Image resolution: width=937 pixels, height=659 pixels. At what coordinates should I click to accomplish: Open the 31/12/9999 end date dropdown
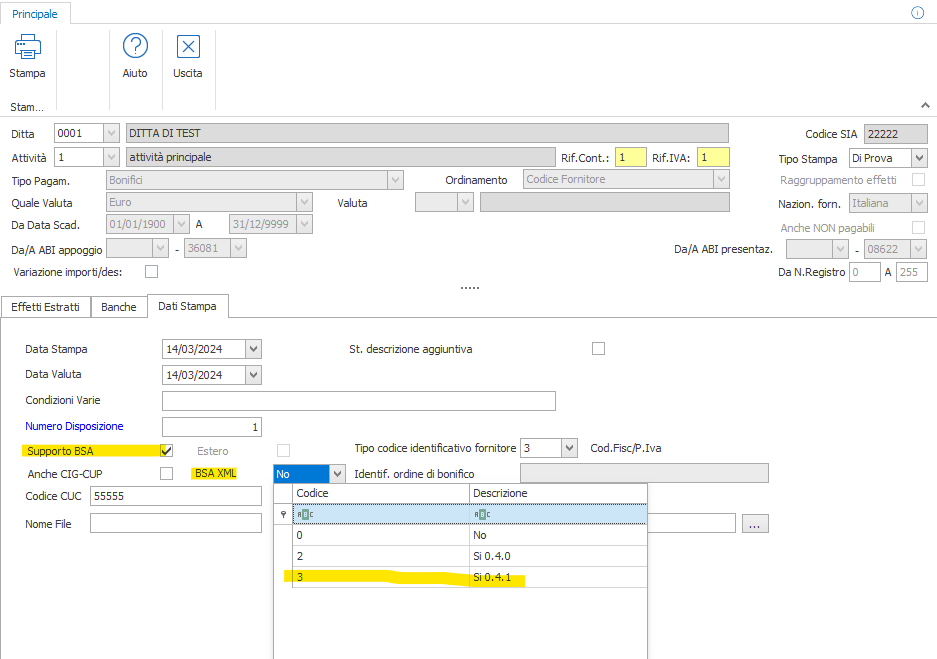pos(304,224)
